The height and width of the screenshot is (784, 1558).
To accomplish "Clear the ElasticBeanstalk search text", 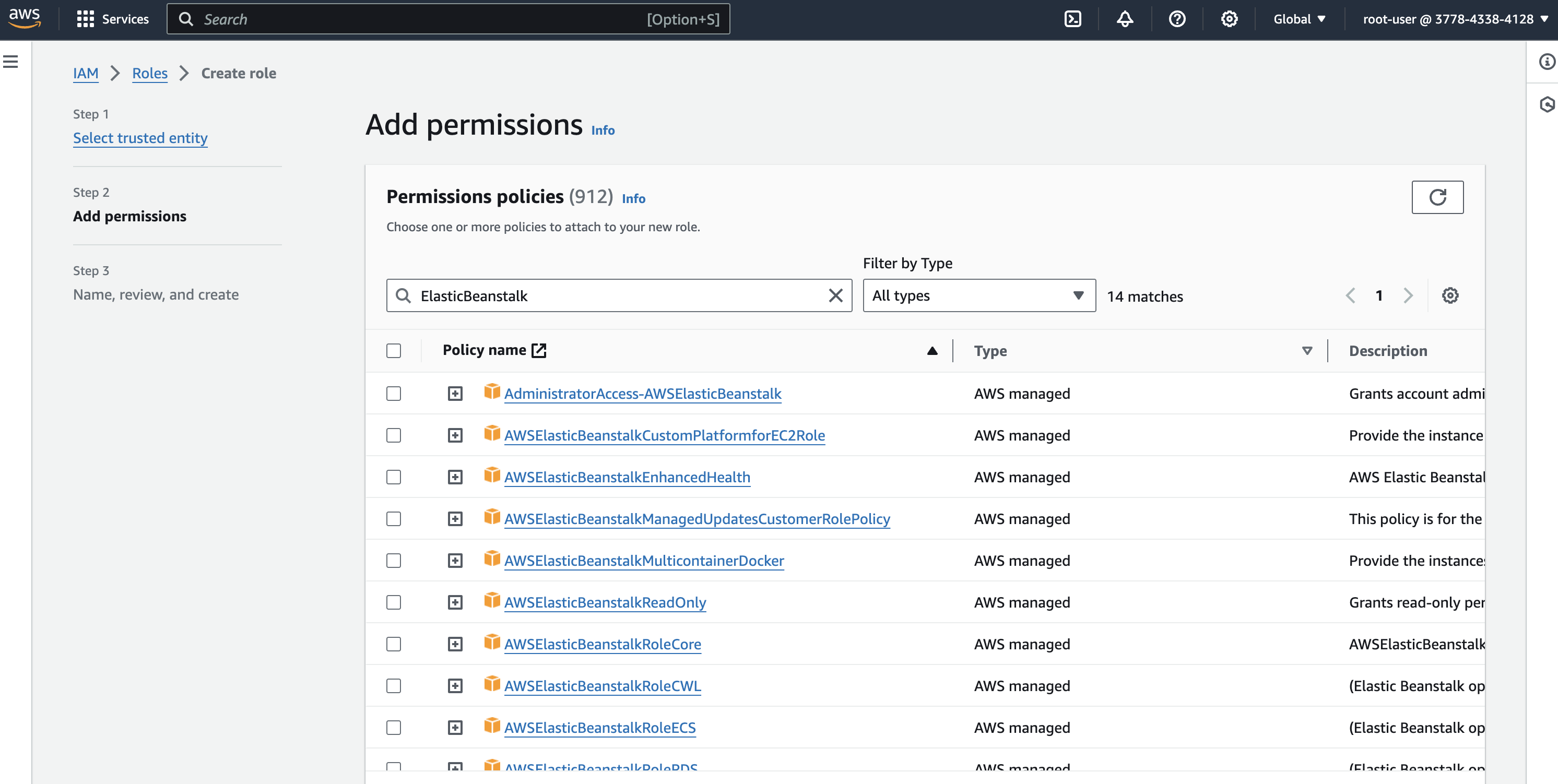I will pyautogui.click(x=835, y=295).
